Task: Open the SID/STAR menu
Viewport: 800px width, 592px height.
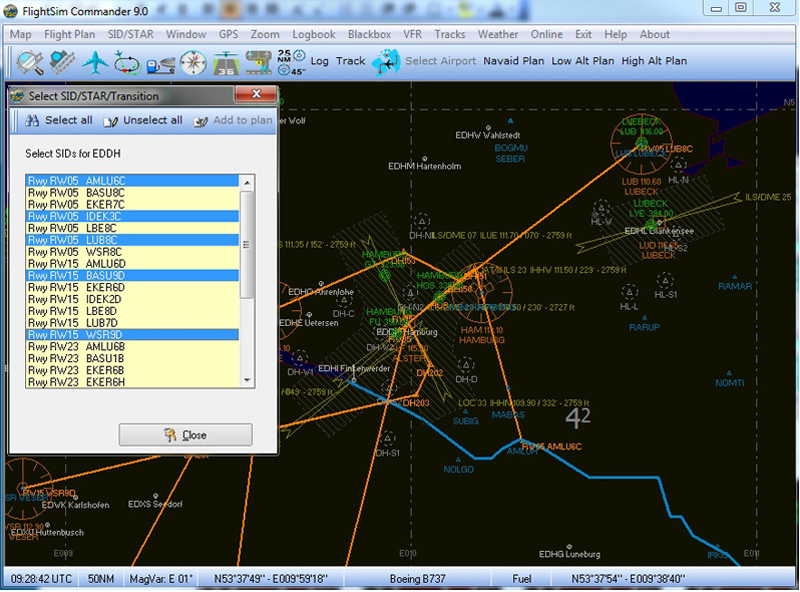Action: 131,35
